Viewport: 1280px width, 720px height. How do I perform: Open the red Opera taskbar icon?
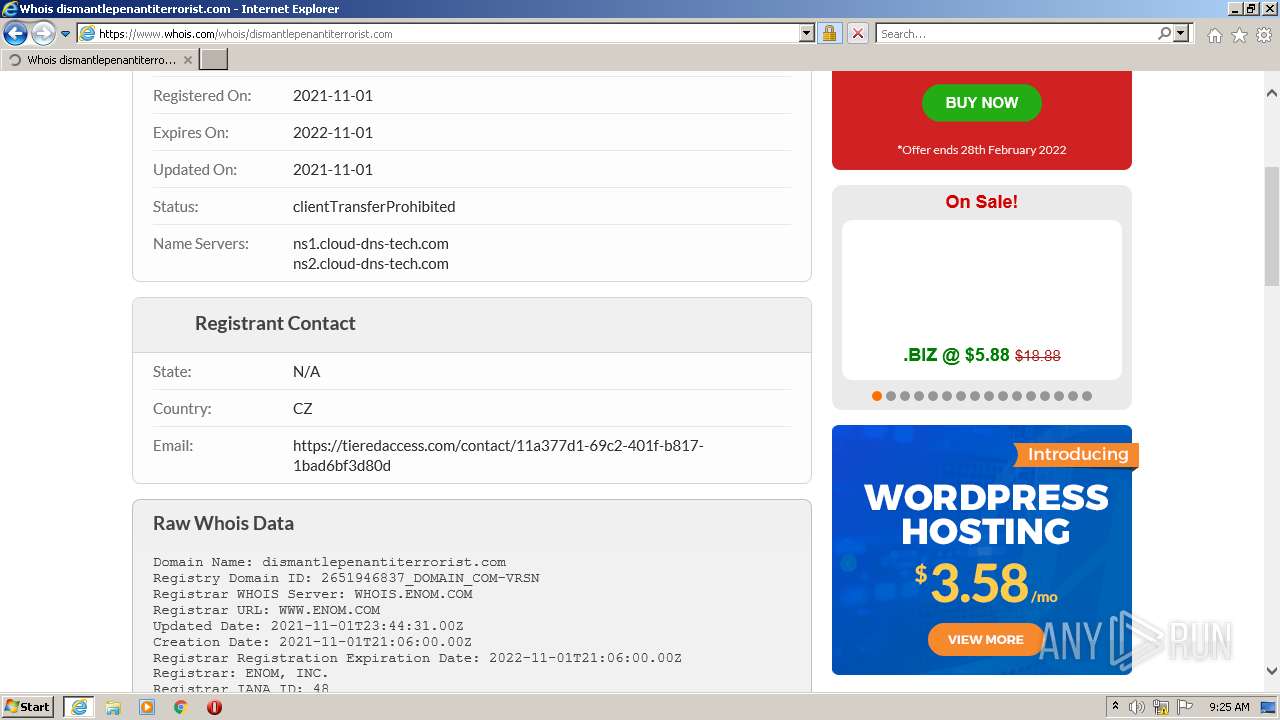click(x=214, y=707)
